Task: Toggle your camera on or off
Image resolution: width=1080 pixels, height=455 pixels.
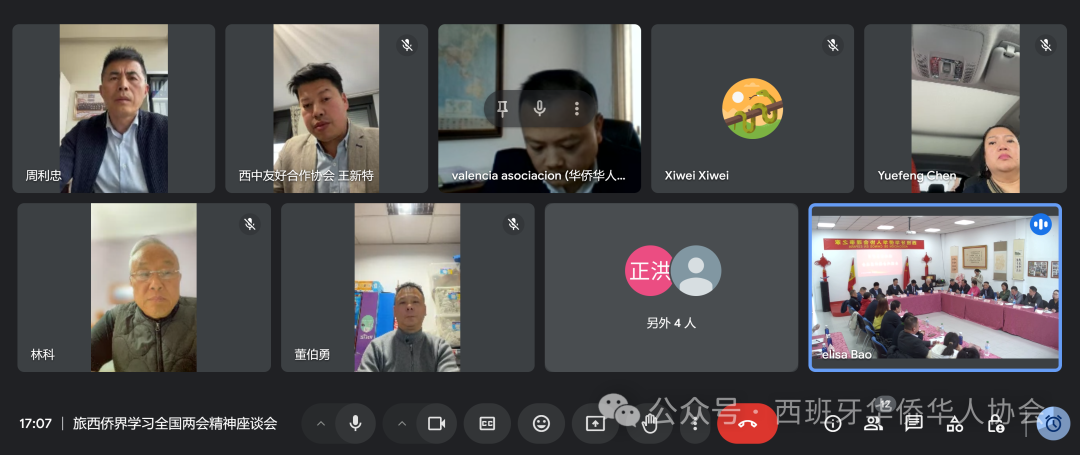Action: tap(436, 423)
